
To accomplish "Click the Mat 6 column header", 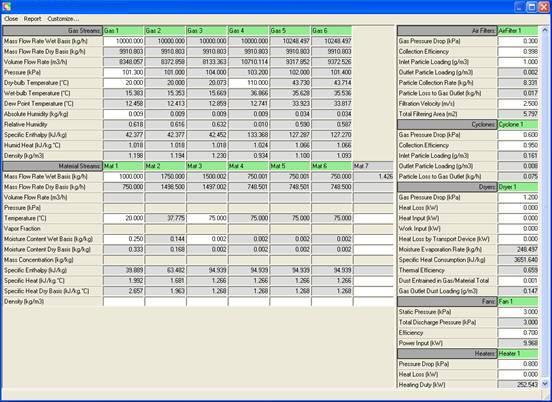I will [x=332, y=166].
